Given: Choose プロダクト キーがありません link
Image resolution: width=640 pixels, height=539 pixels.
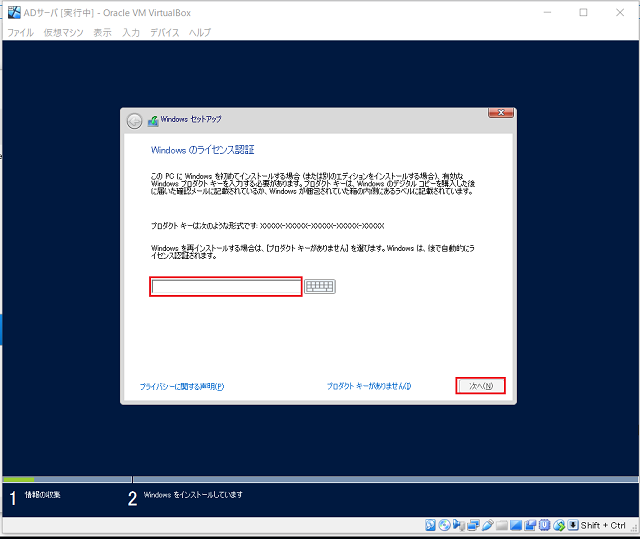Looking at the screenshot, I should tap(369, 386).
